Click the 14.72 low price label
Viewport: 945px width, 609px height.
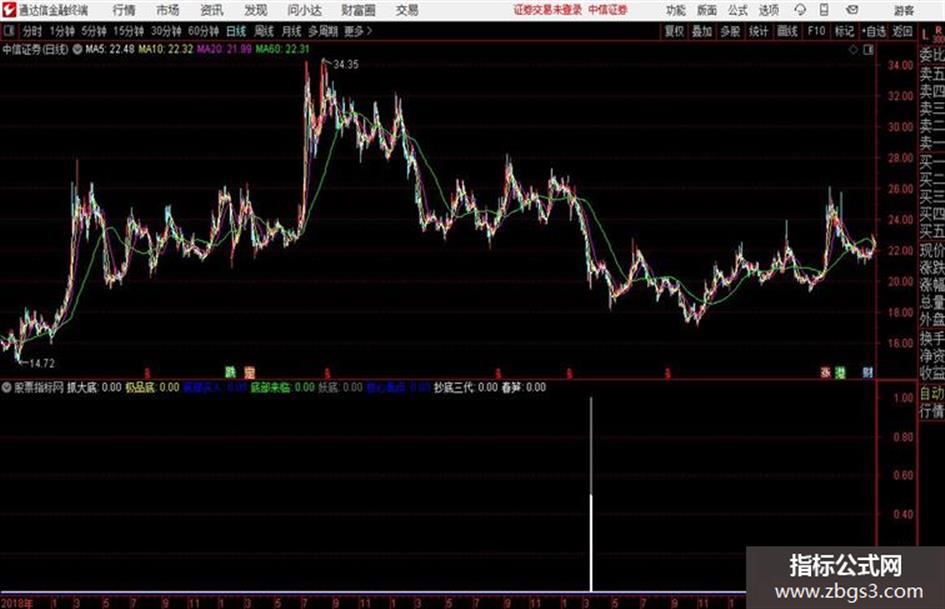[x=42, y=363]
